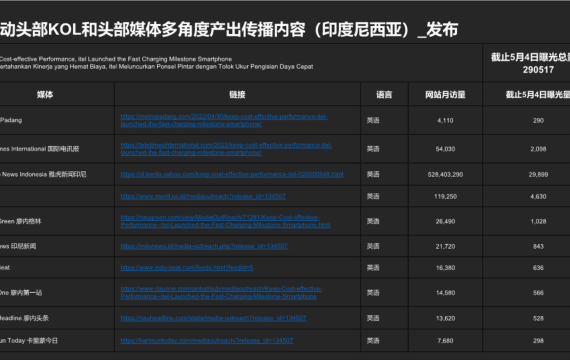Open the karimuntoday.com mediaoutreach link
This screenshot has height=360, width=570.
[206, 341]
